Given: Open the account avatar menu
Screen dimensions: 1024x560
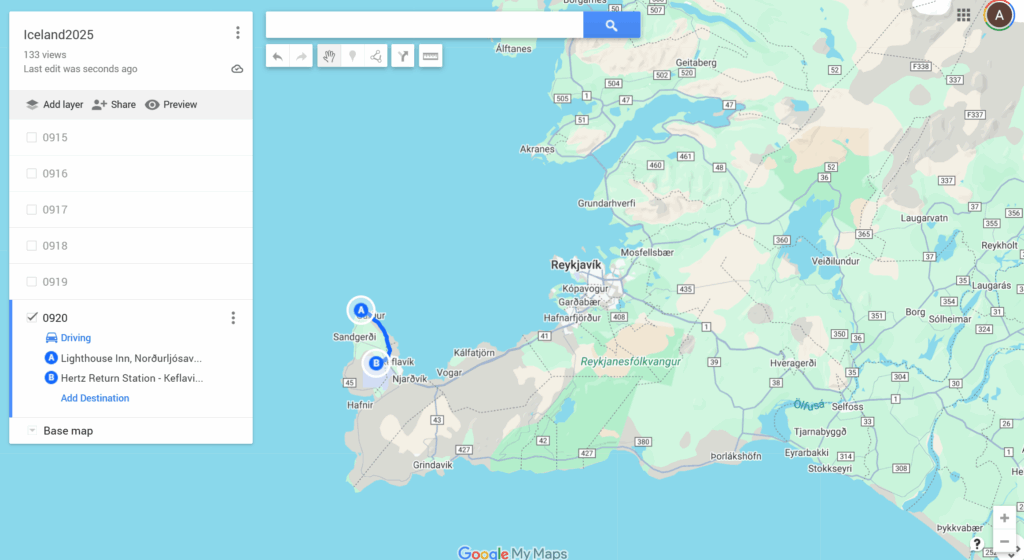Looking at the screenshot, I should pyautogui.click(x=999, y=15).
